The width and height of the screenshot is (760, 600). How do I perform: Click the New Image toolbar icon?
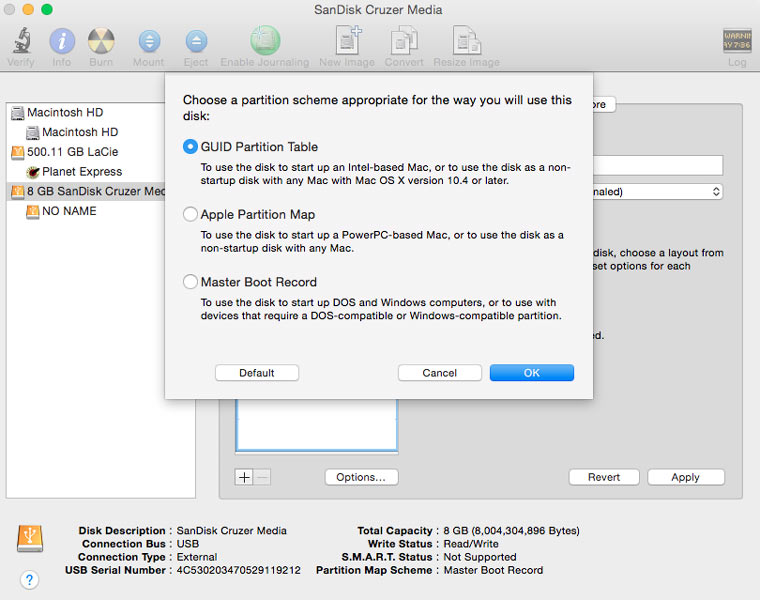pyautogui.click(x=348, y=40)
